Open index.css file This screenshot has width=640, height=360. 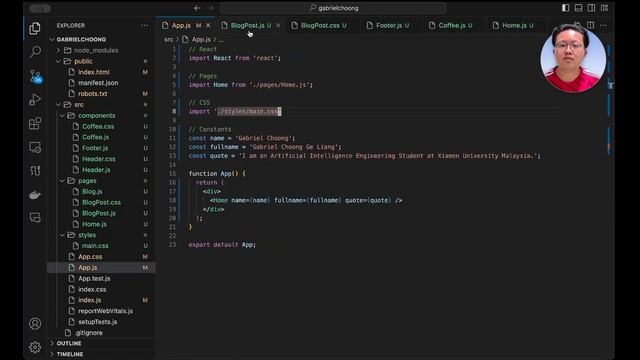click(x=92, y=289)
